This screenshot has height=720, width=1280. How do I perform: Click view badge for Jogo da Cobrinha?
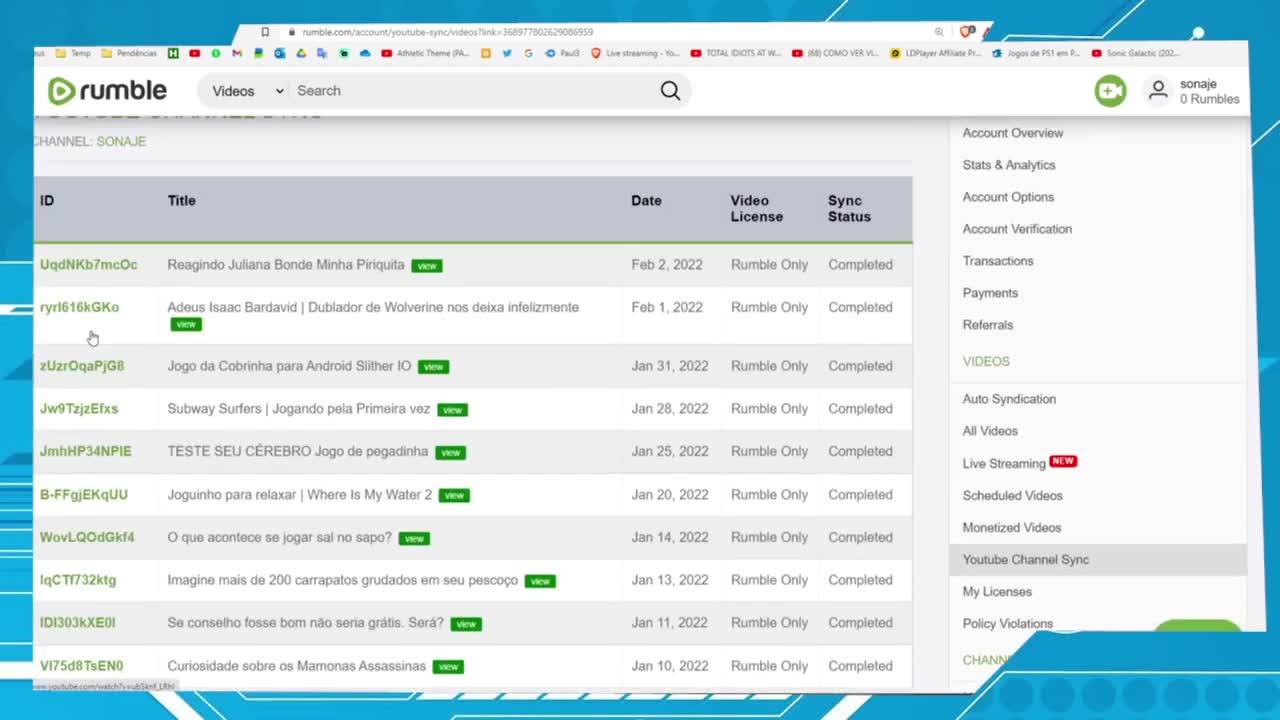tap(433, 367)
